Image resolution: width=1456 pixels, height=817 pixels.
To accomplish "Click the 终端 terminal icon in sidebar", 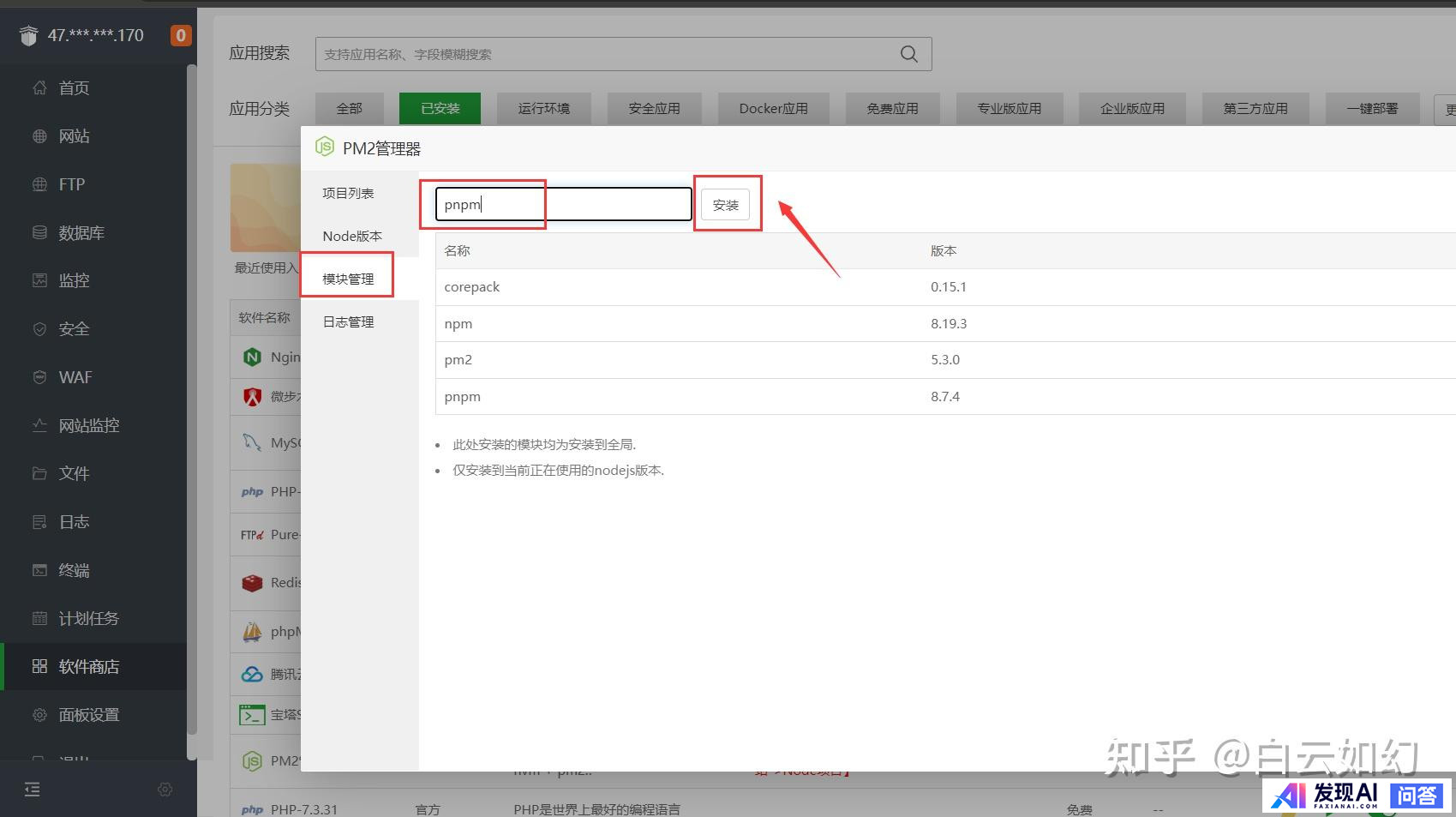I will coord(39,570).
